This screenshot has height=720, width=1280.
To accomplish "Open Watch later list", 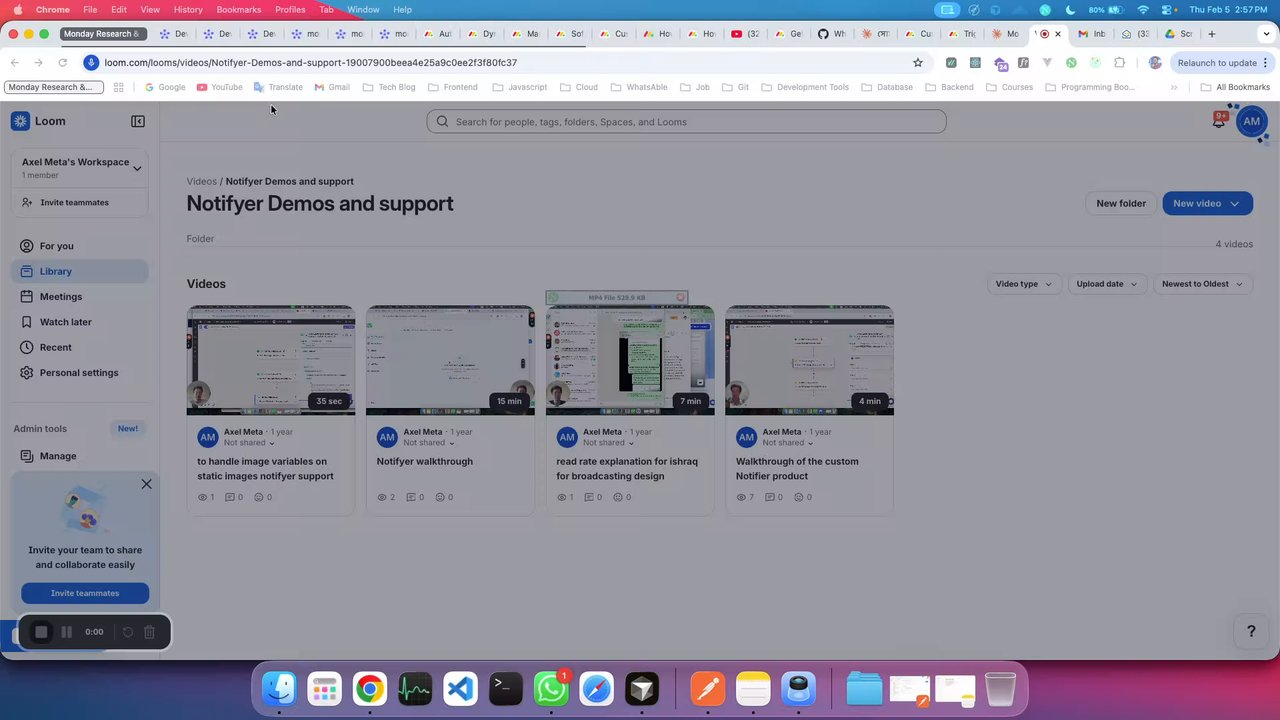I will (81, 322).
